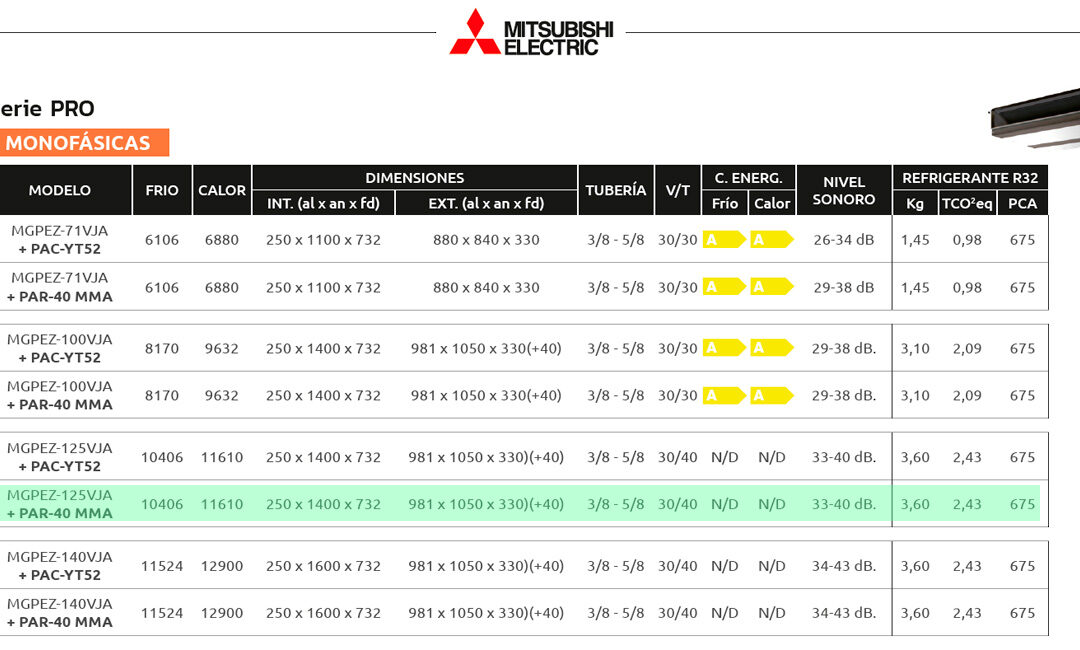Image resolution: width=1080 pixels, height=650 pixels.
Task: Click Calor energy A label for MGPEZ-71VJA + PAR-40 MMA
Action: [771, 287]
